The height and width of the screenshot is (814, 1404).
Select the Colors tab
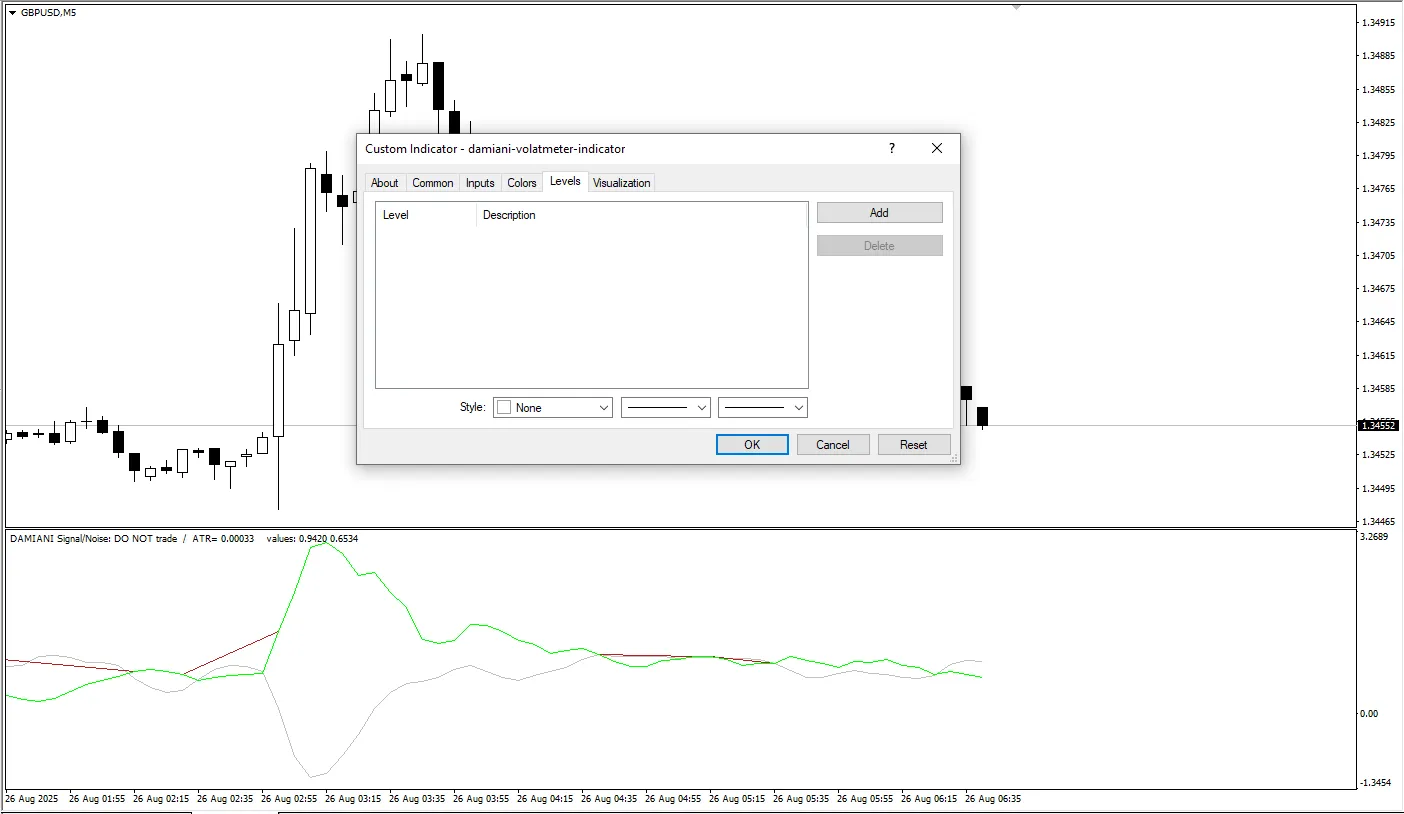coord(521,183)
